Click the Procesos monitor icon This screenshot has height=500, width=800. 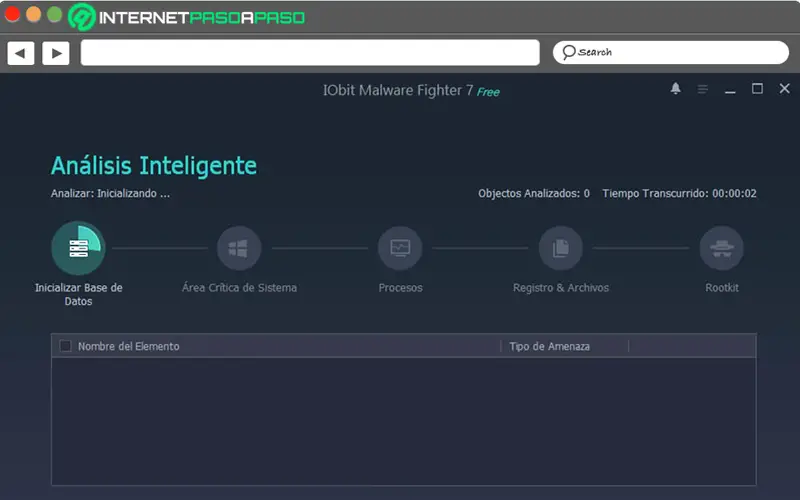(x=400, y=248)
